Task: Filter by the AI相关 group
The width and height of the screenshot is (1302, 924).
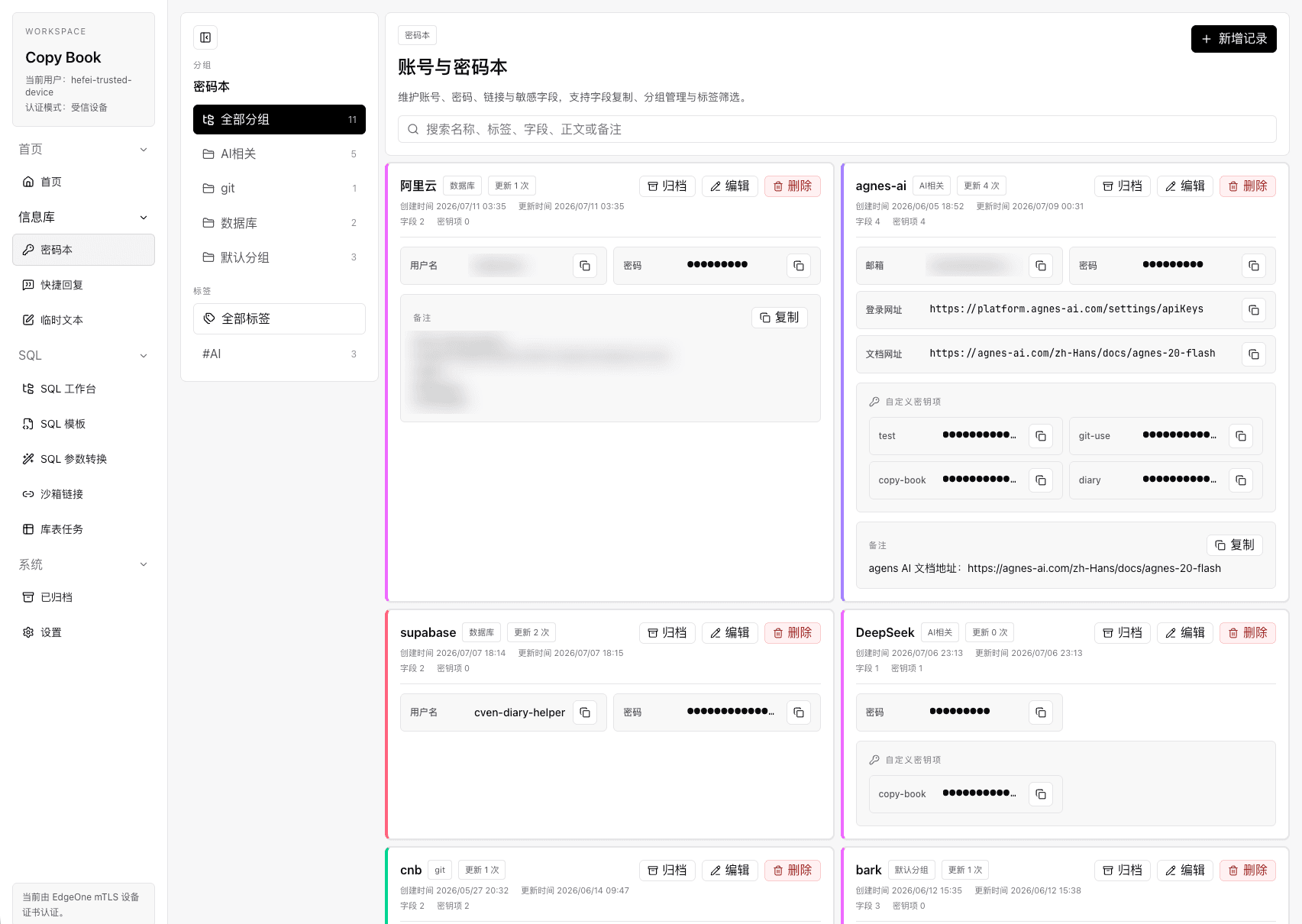Action: pyautogui.click(x=279, y=154)
